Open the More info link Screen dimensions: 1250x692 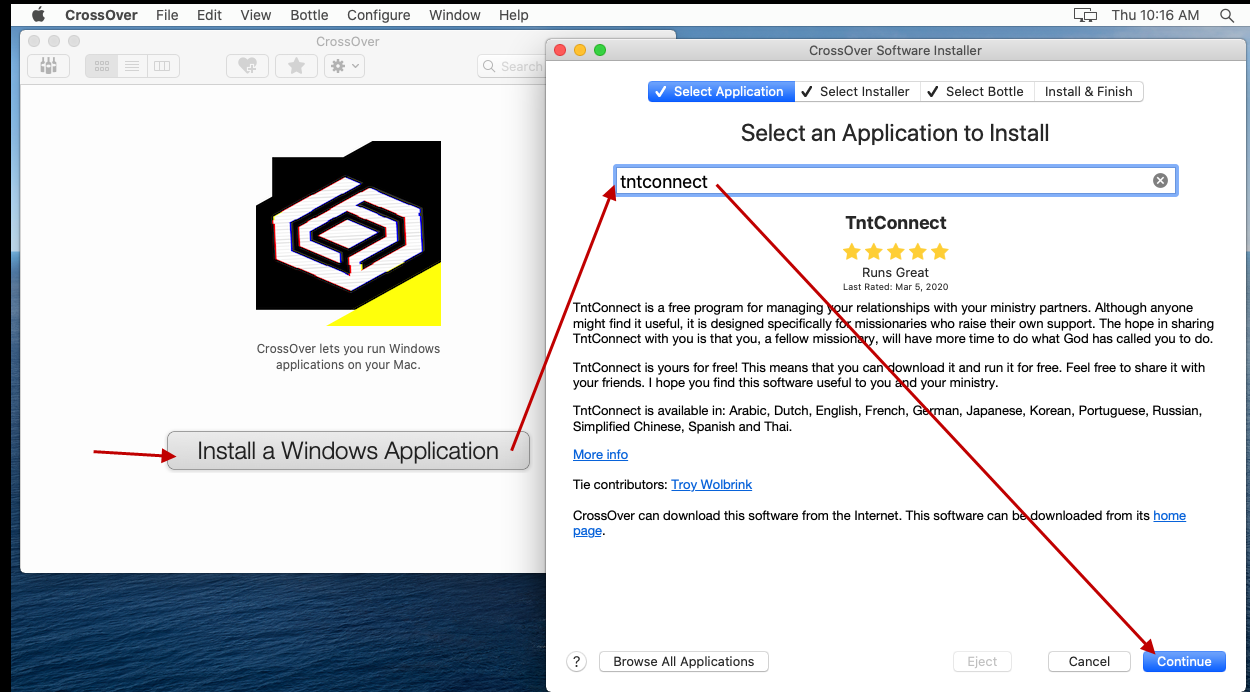[x=600, y=454]
